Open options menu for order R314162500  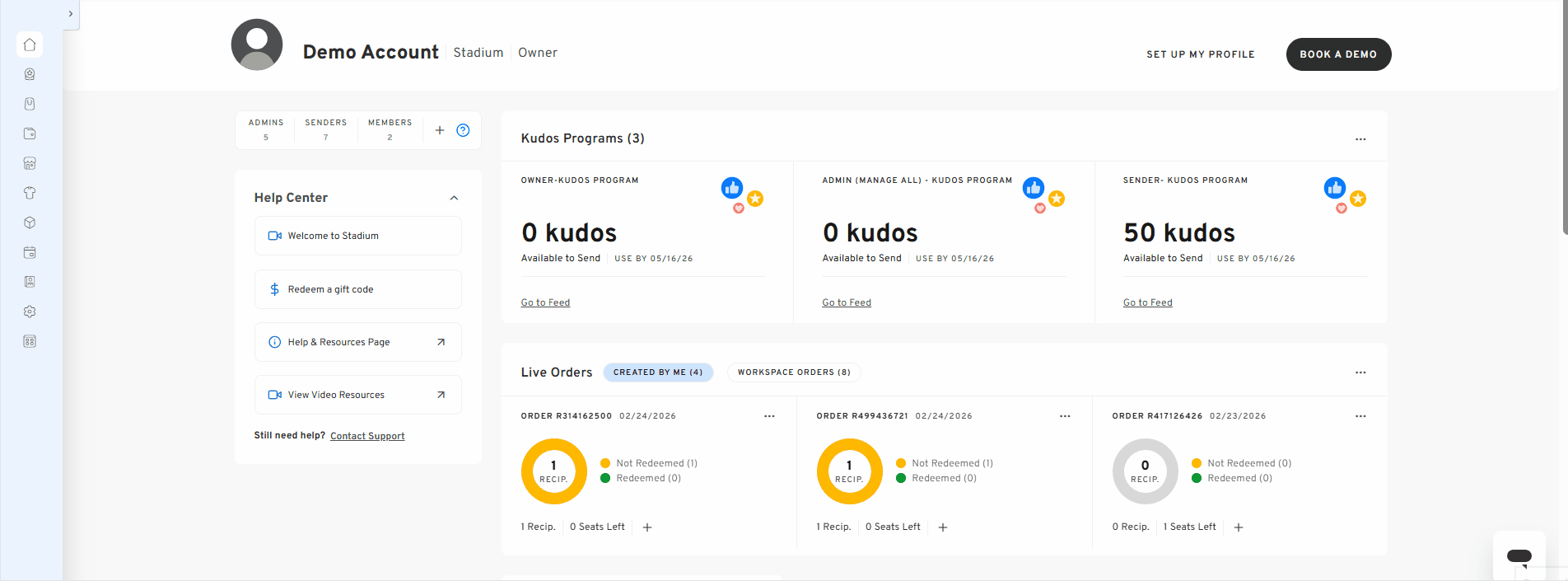tap(769, 416)
